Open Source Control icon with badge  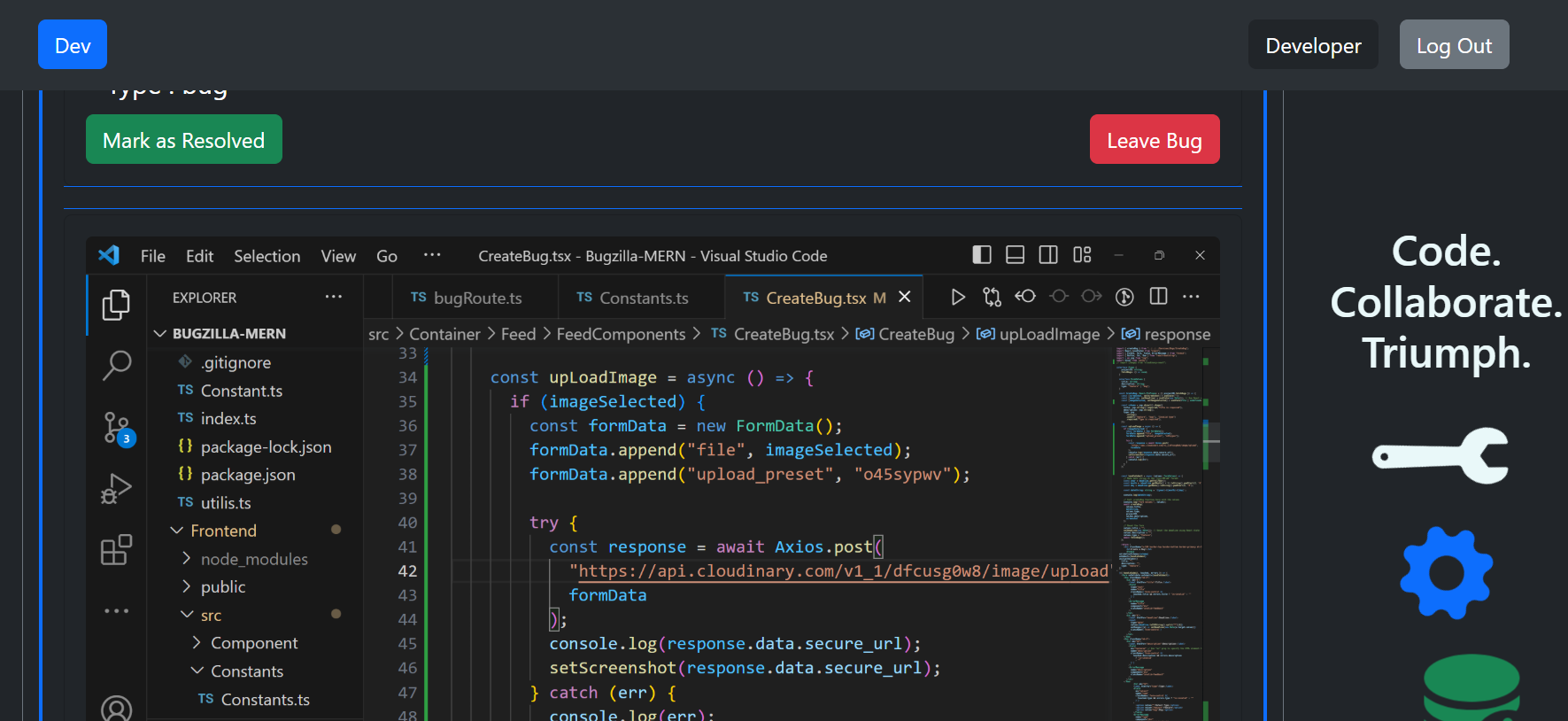pyautogui.click(x=116, y=428)
